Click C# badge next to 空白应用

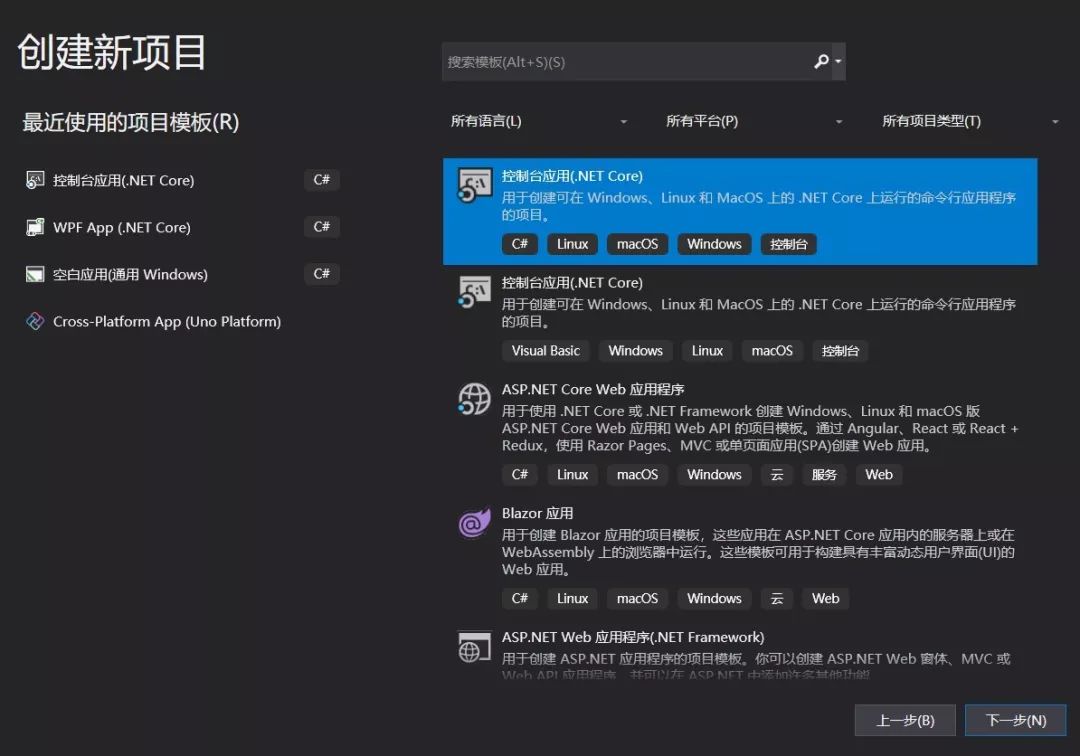click(322, 273)
